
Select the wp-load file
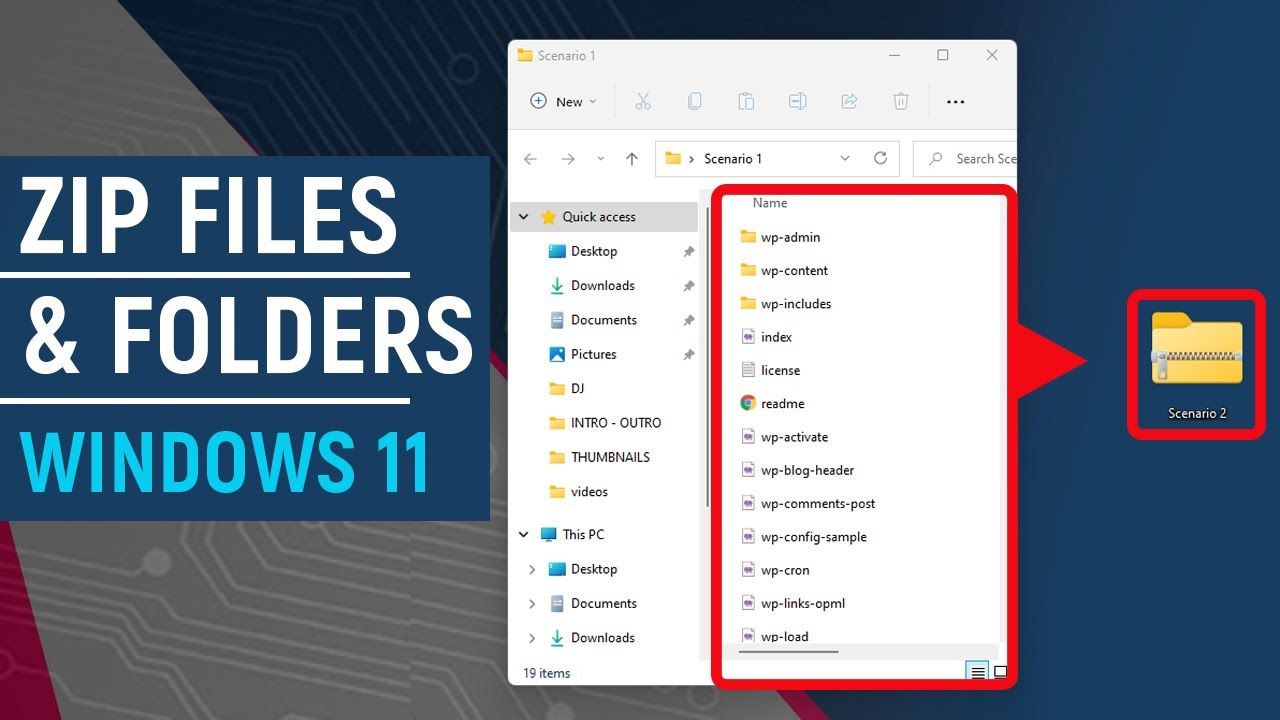774,635
